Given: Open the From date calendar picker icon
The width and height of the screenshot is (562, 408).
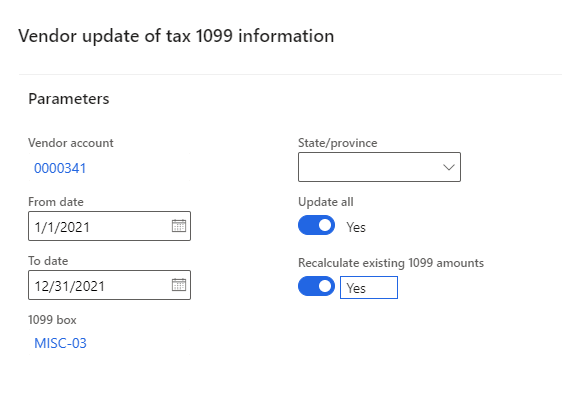Looking at the screenshot, I should (178, 226).
